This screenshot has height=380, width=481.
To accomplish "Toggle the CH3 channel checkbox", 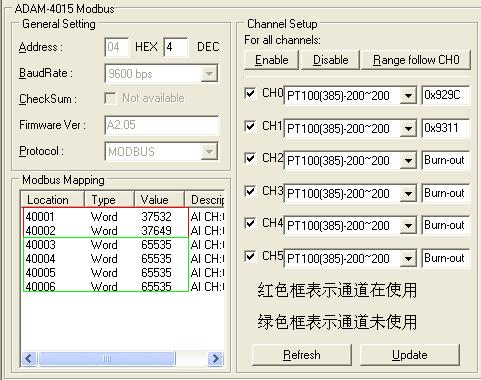I will (250, 191).
